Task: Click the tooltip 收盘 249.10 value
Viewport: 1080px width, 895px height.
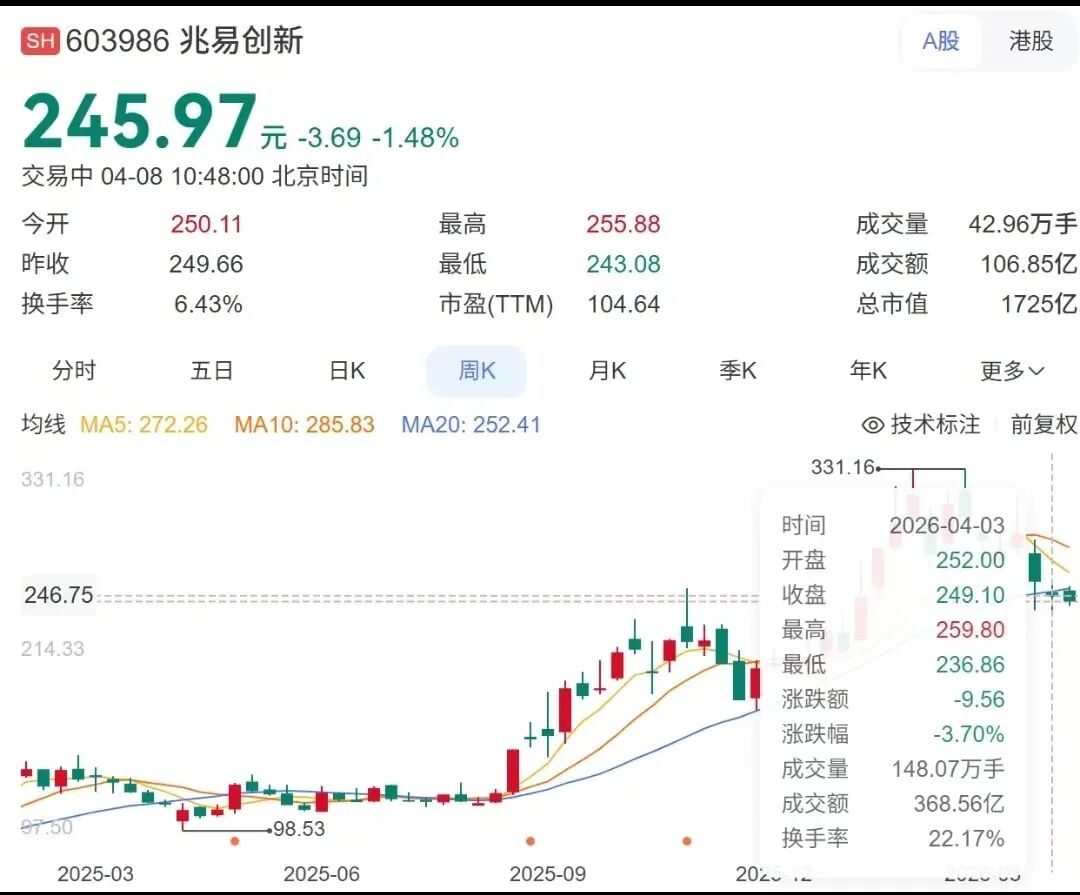Action: pyautogui.click(x=970, y=595)
